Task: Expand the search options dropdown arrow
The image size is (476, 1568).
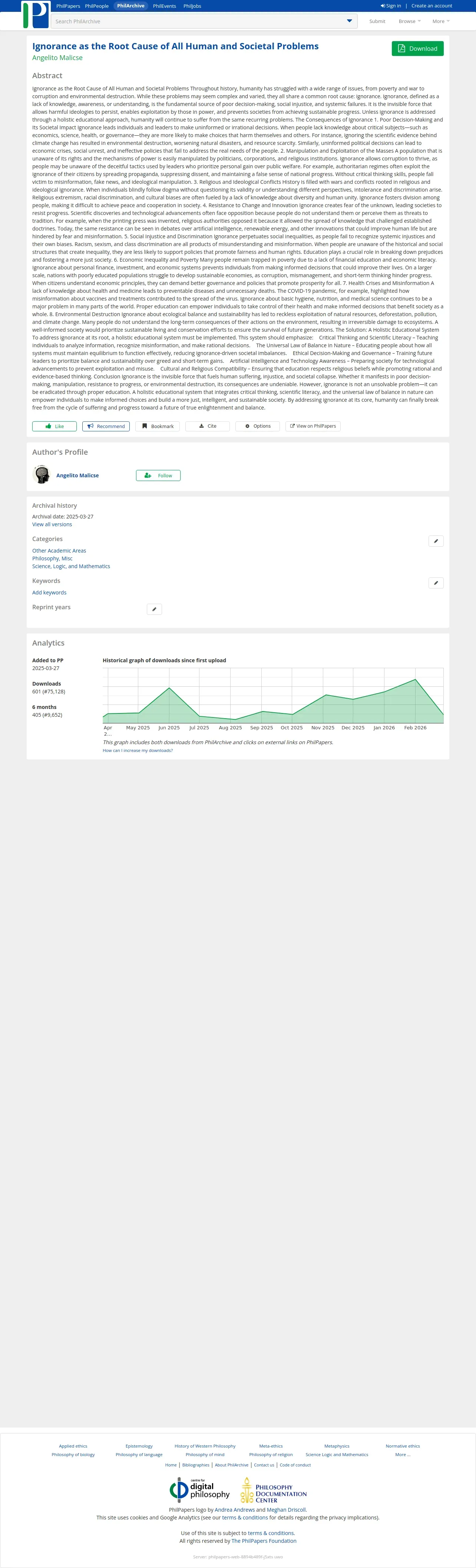Action: click(x=349, y=21)
